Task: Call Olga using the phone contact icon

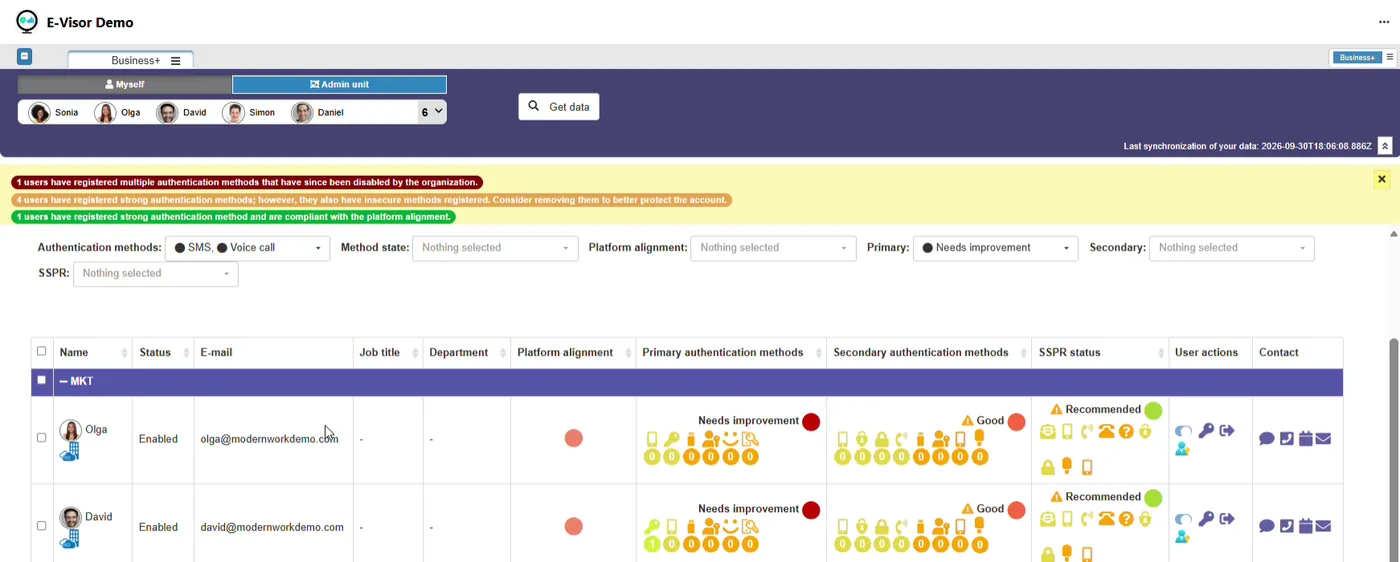Action: tap(1286, 439)
